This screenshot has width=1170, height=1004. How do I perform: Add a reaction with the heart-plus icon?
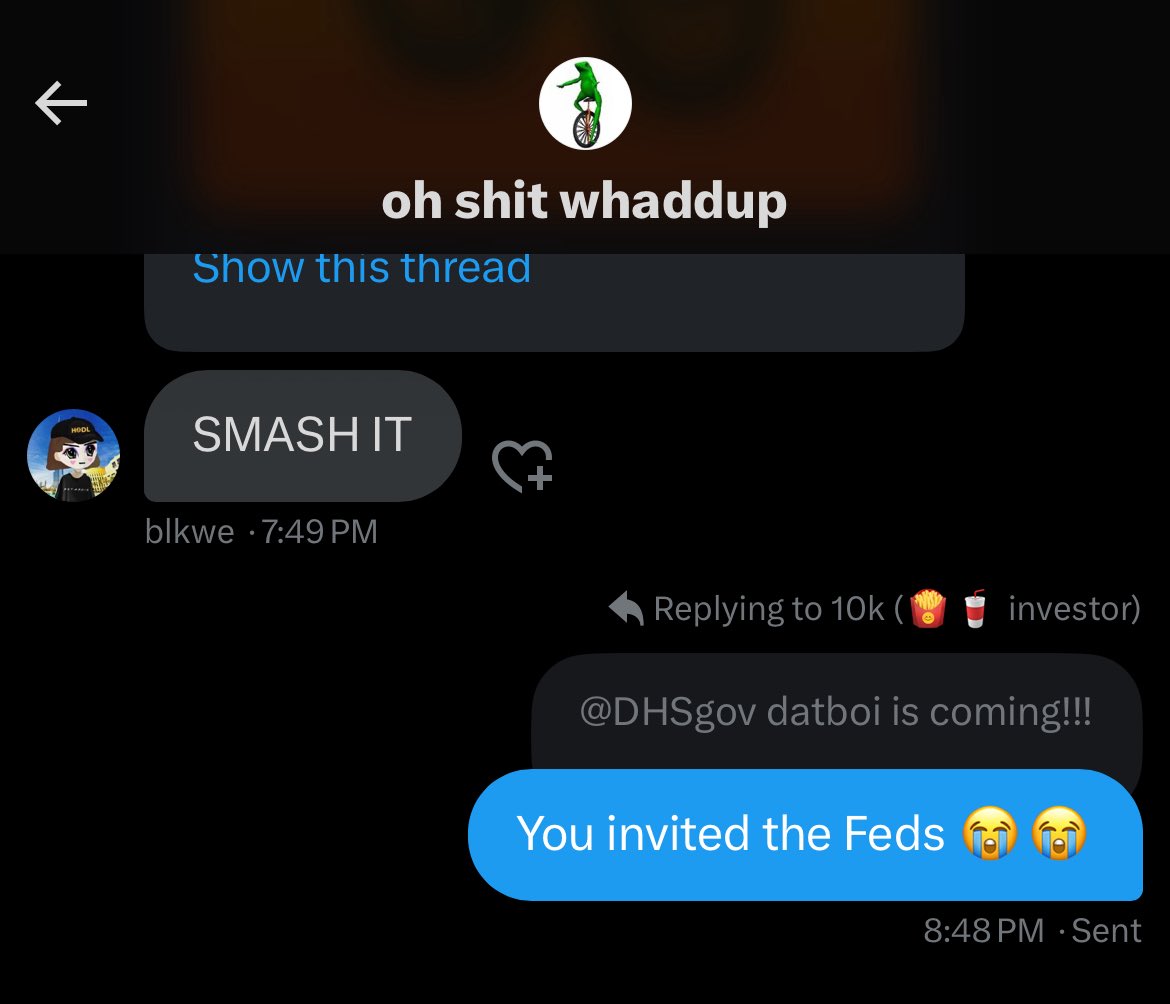[x=522, y=465]
